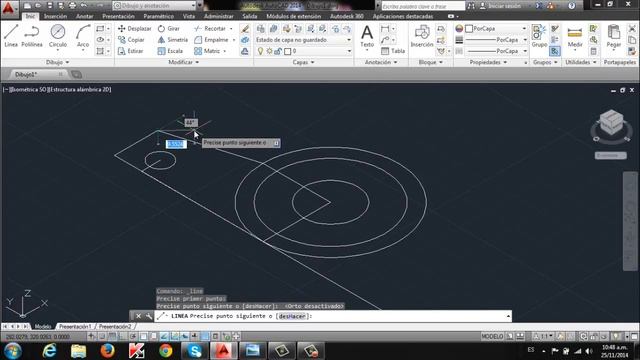Screen dimensions: 640x360
Task: Click the MODELO status bar button
Action: tap(492, 337)
